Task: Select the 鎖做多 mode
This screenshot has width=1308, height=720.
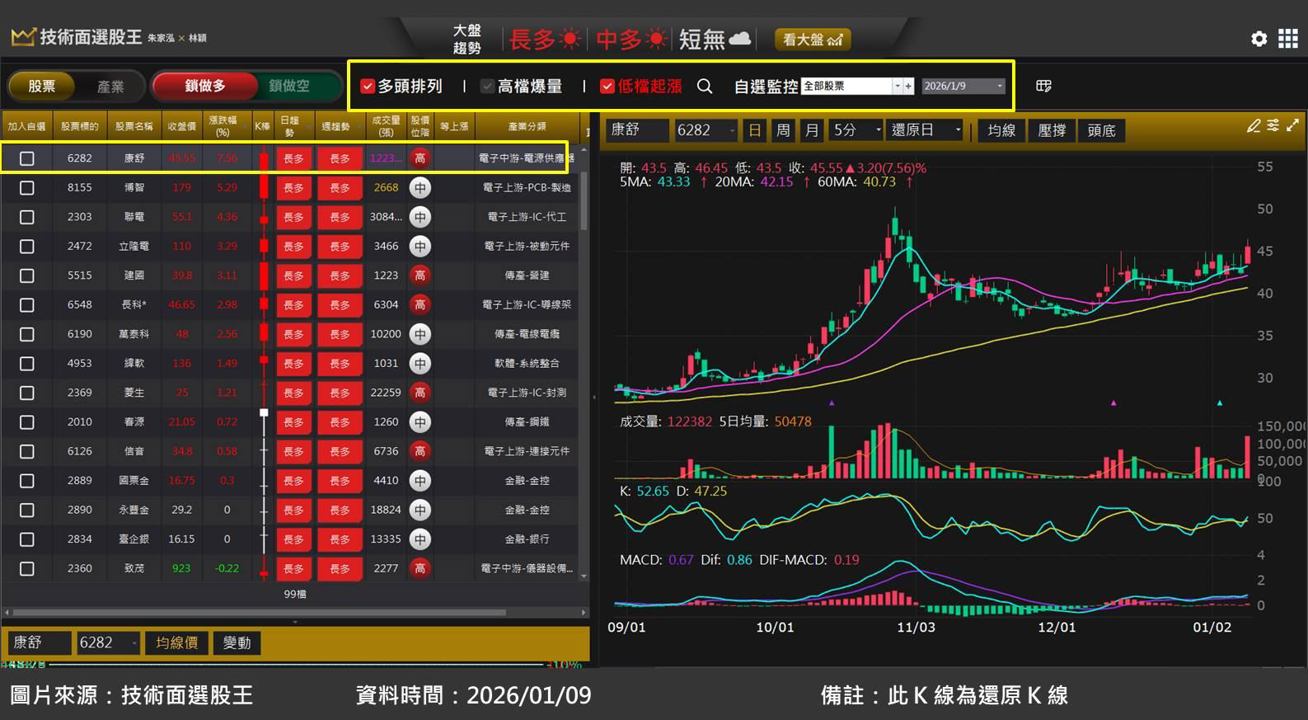Action: 204,86
